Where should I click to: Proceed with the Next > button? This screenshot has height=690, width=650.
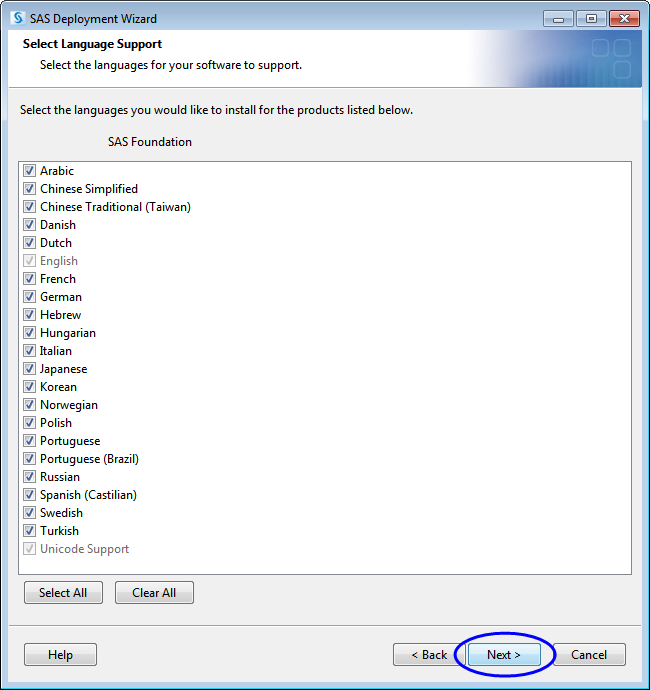(x=504, y=655)
